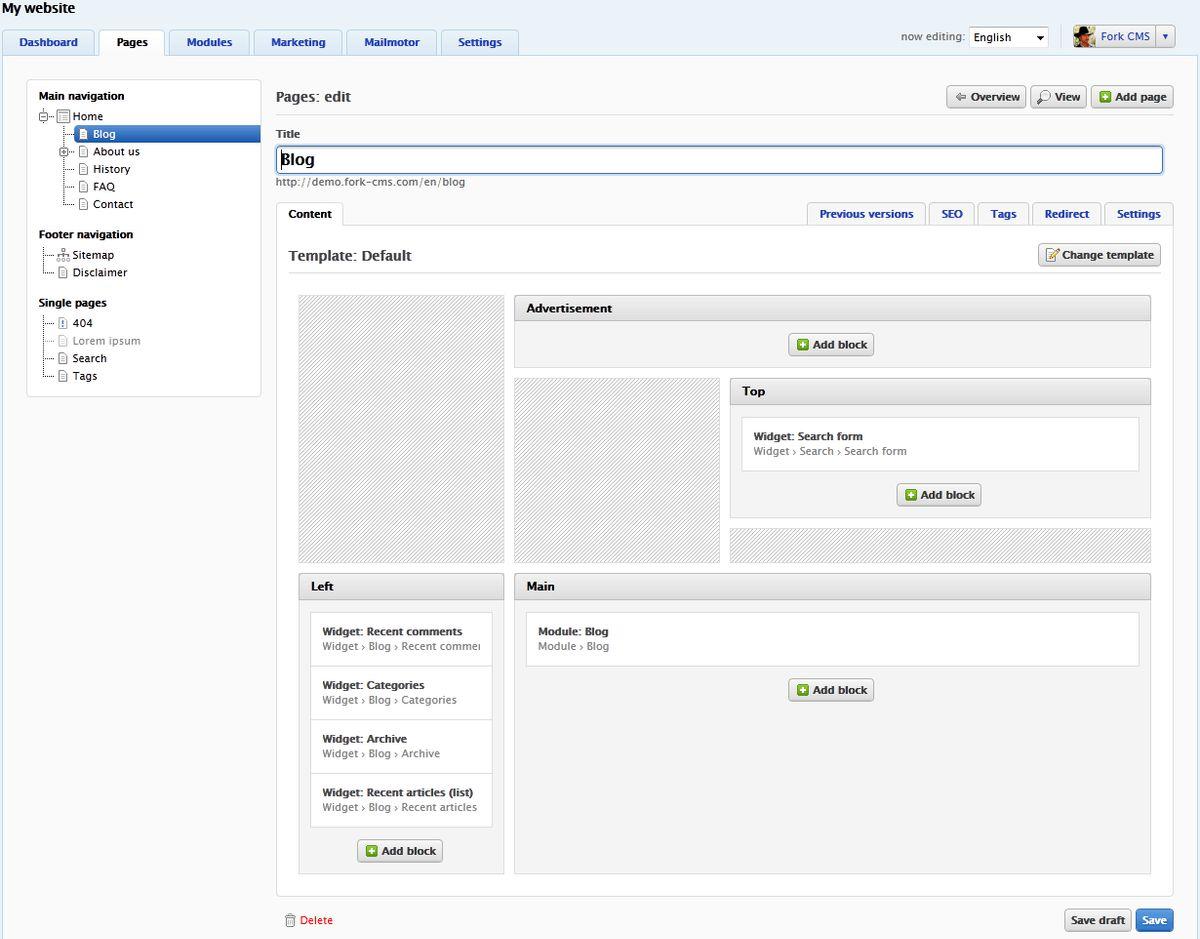Open the Modules main tab
This screenshot has width=1200, height=939.
pyautogui.click(x=209, y=42)
